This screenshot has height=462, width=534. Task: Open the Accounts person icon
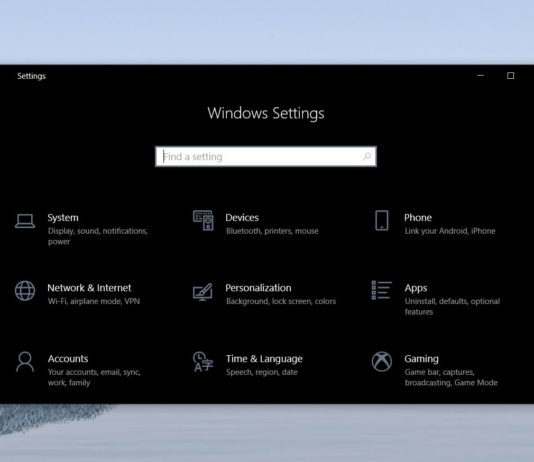25,362
